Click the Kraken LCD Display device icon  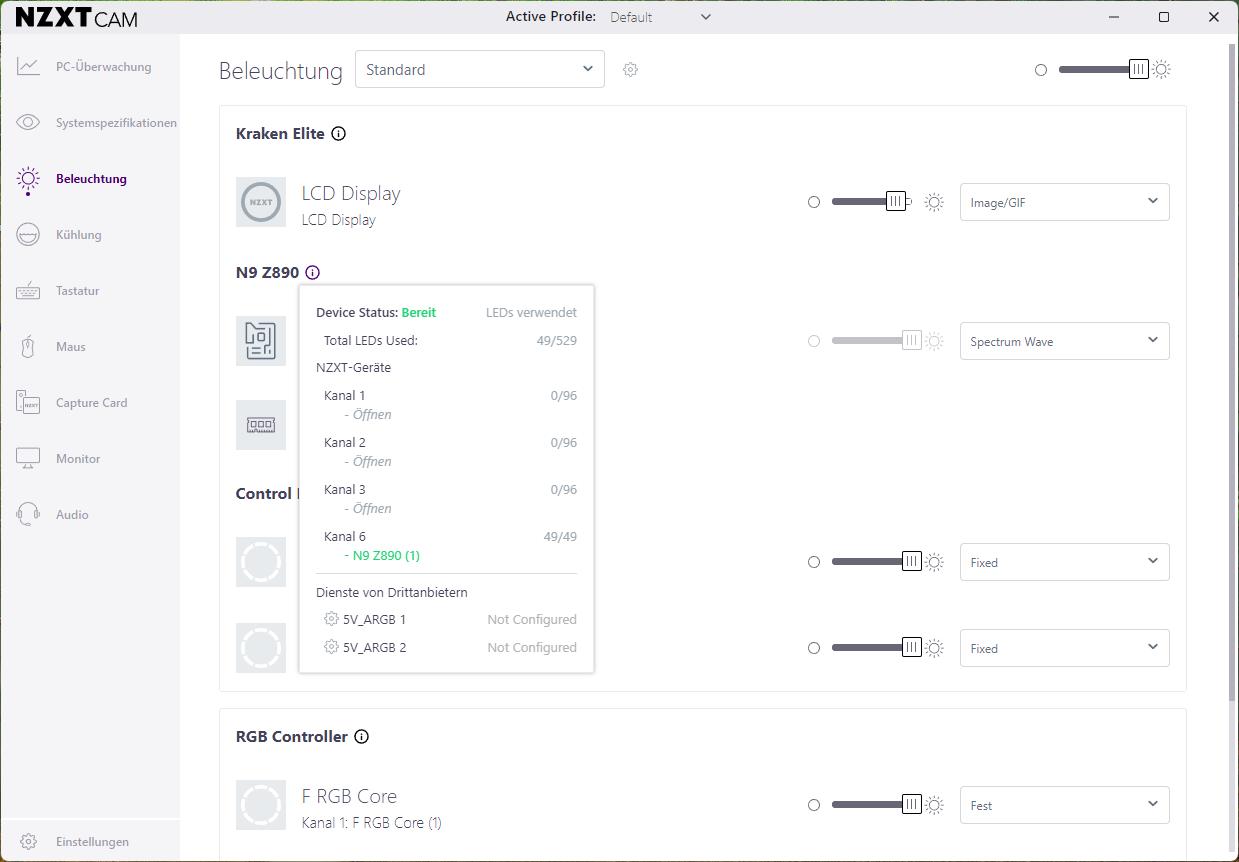261,202
